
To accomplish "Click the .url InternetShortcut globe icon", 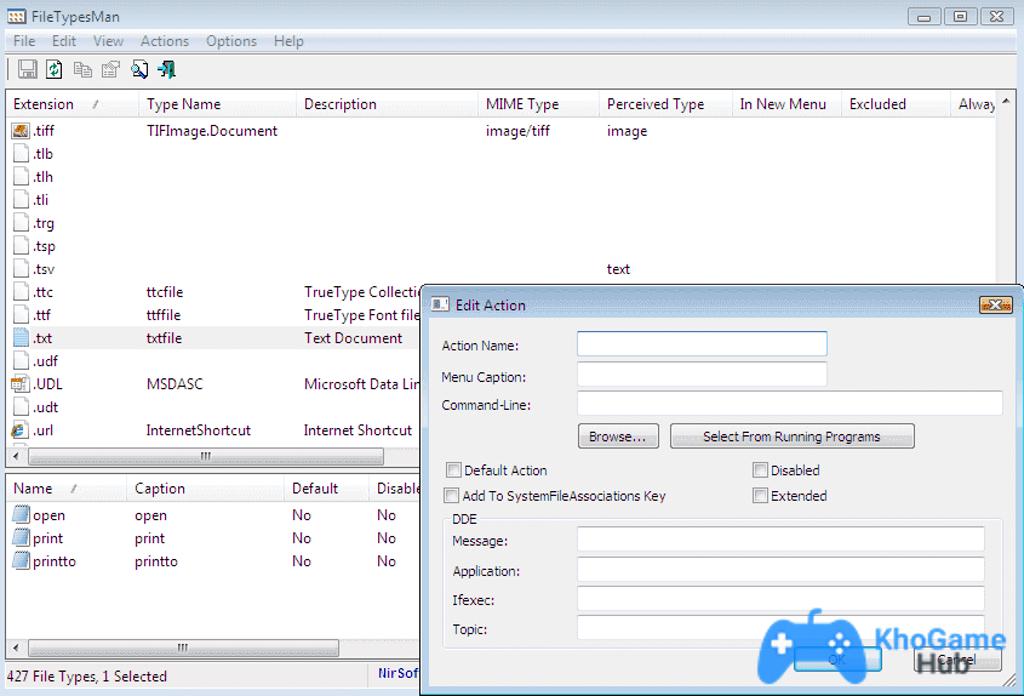I will (21, 430).
